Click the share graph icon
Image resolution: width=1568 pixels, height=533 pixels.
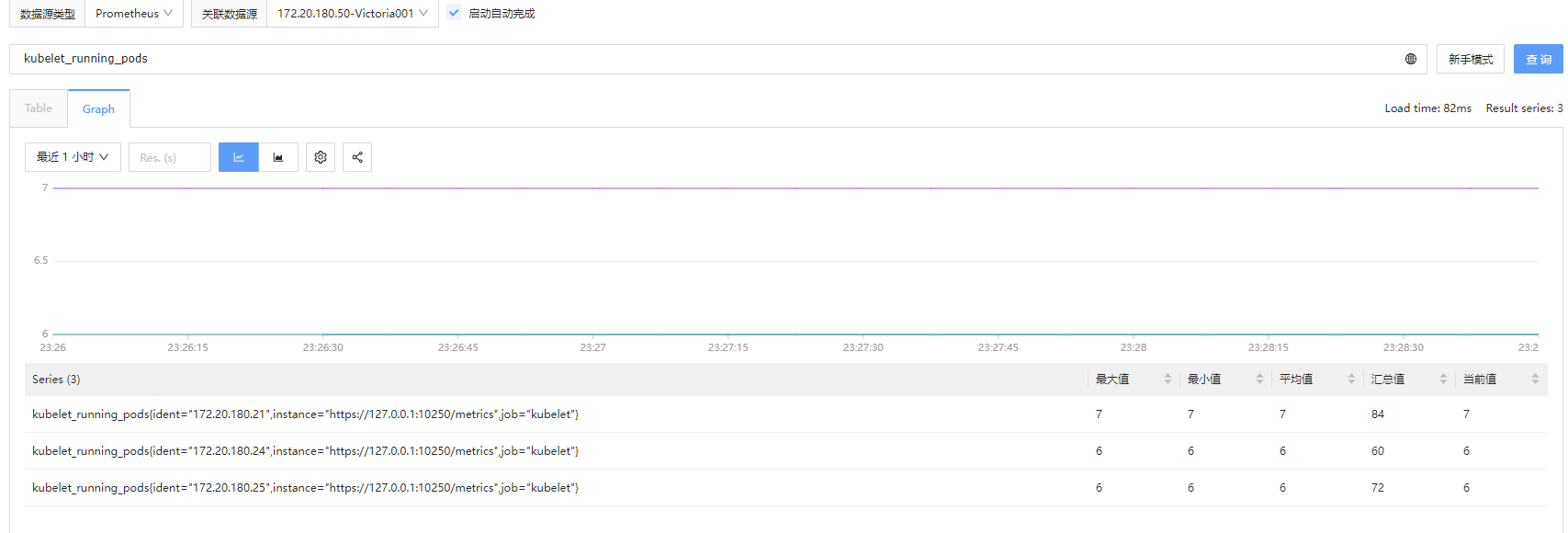pos(357,157)
